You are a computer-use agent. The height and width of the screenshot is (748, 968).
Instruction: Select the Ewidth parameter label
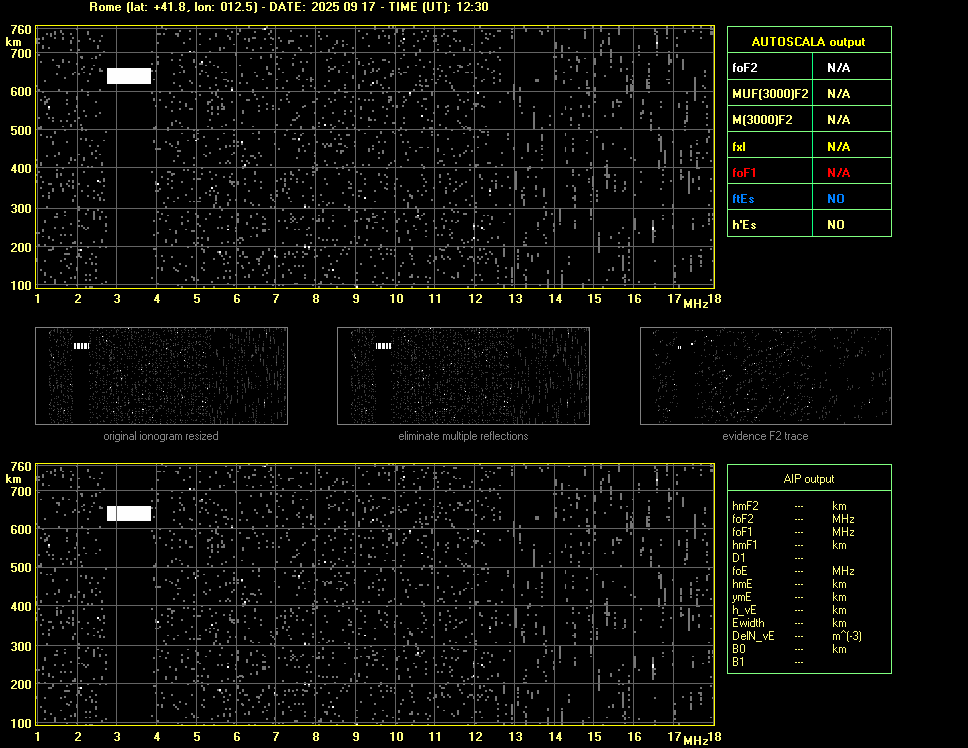pyautogui.click(x=748, y=623)
